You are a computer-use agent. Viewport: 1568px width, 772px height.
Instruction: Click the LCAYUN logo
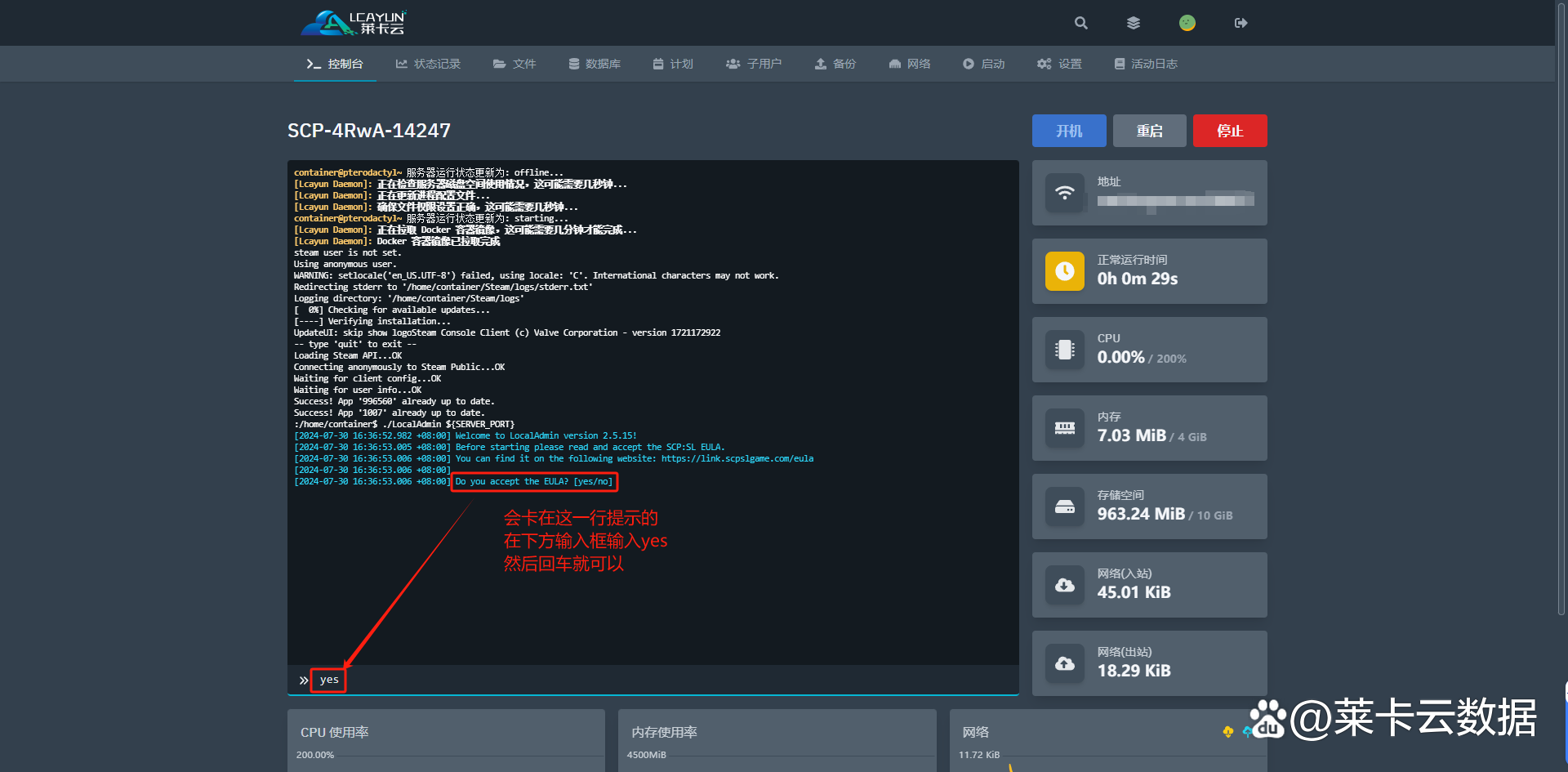354,23
